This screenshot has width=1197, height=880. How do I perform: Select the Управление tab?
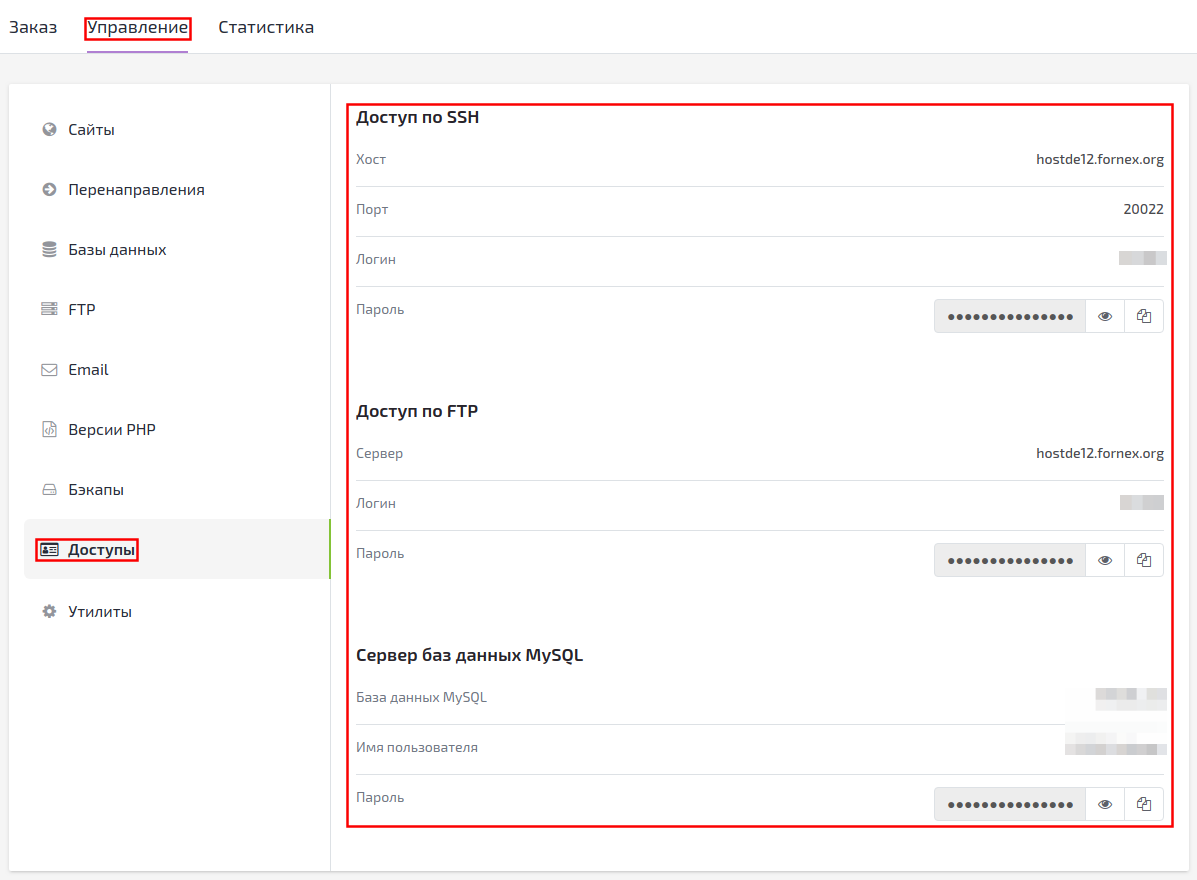click(x=137, y=27)
